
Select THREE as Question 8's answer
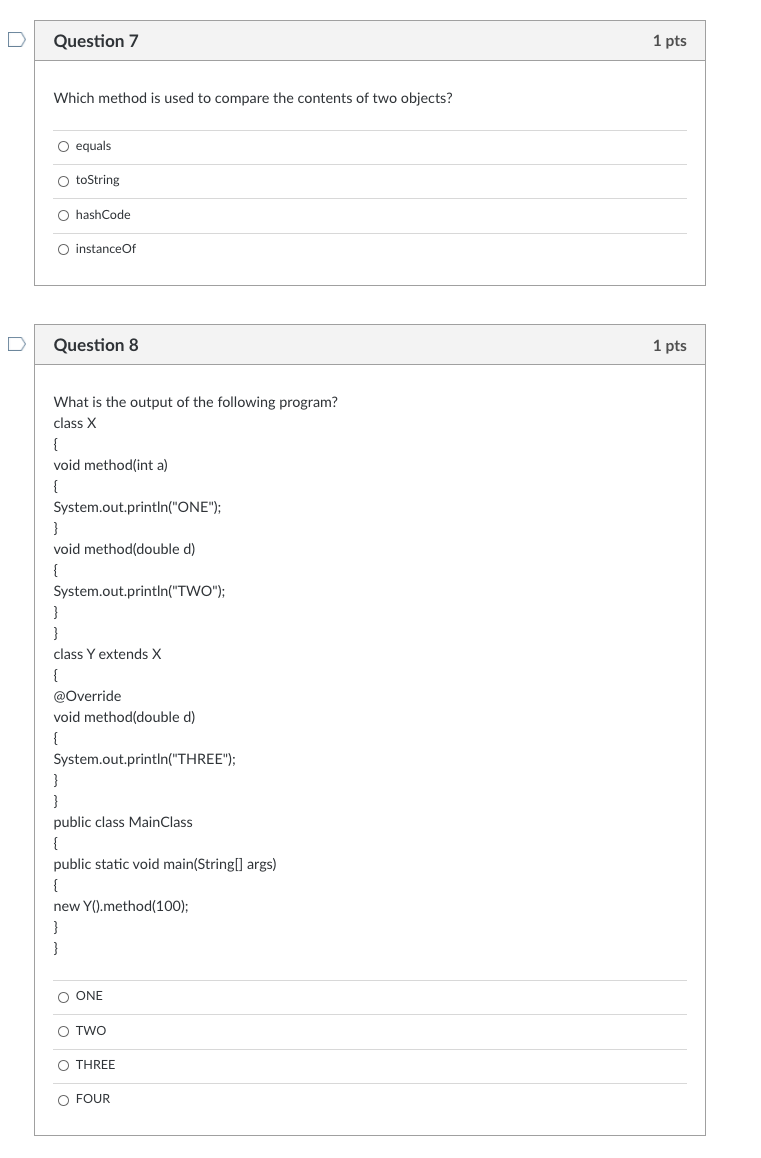pos(64,1064)
